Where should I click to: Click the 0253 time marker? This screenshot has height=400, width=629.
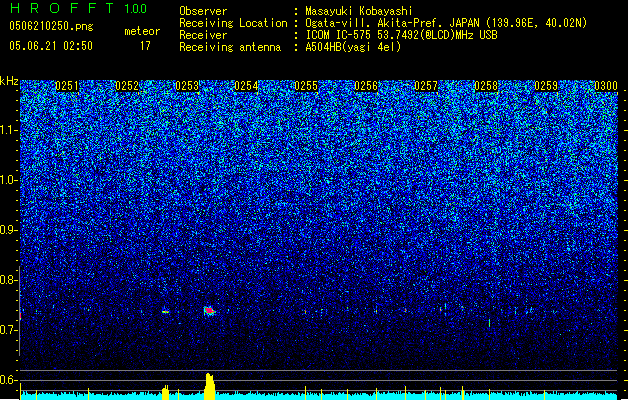click(187, 86)
